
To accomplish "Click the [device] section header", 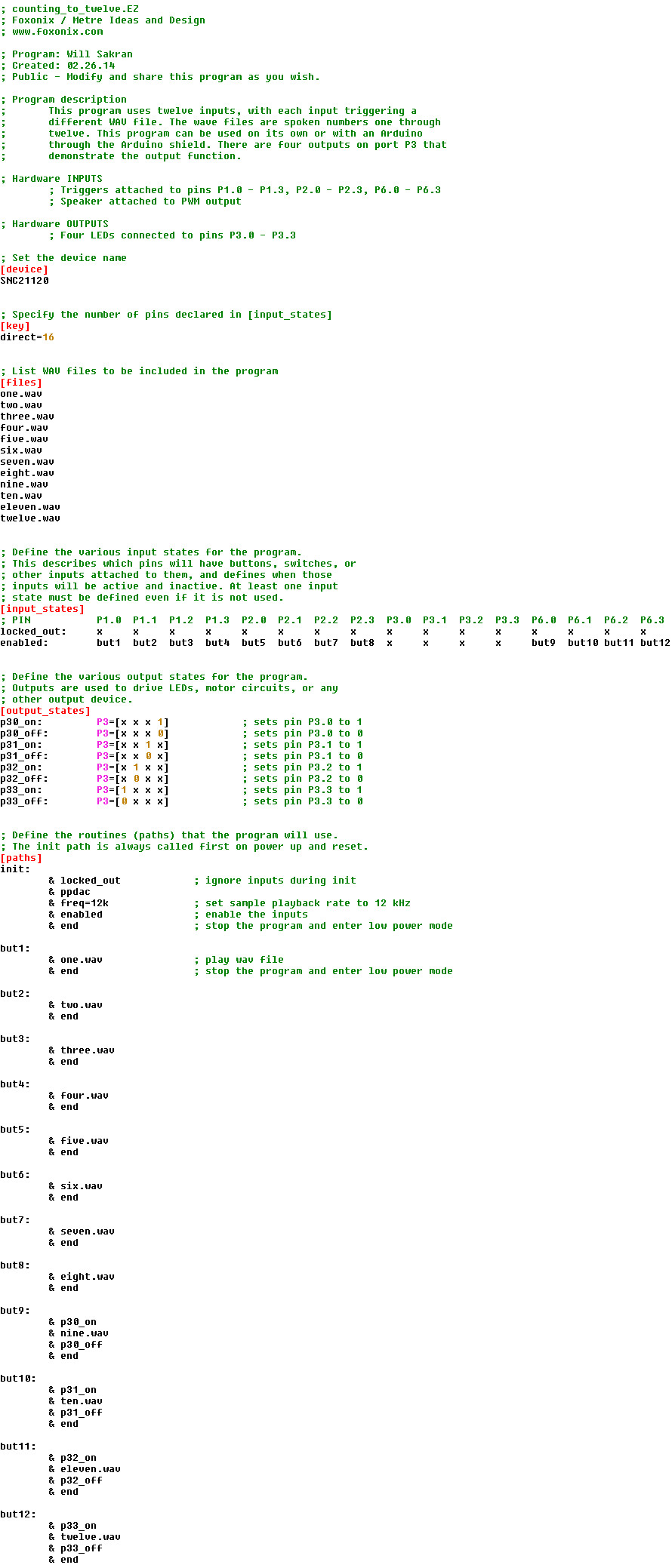I will (x=24, y=269).
